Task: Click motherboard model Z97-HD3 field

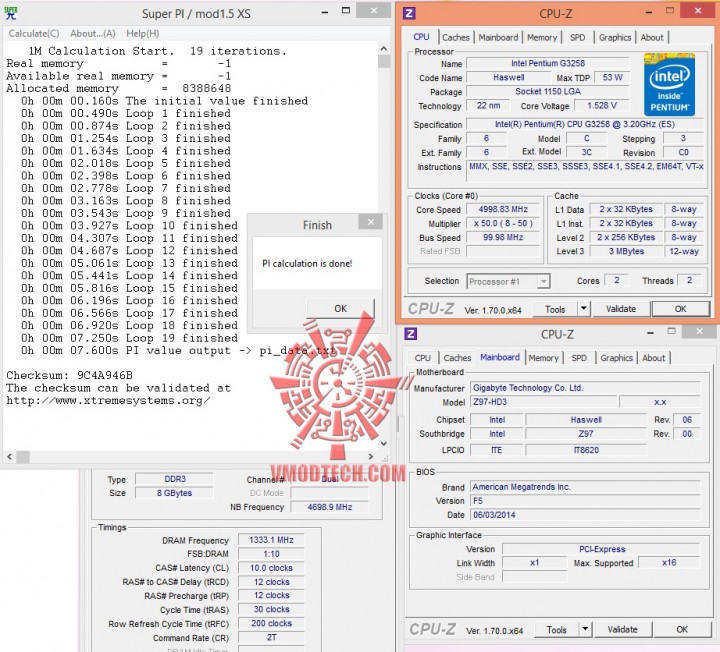Action: click(x=544, y=402)
